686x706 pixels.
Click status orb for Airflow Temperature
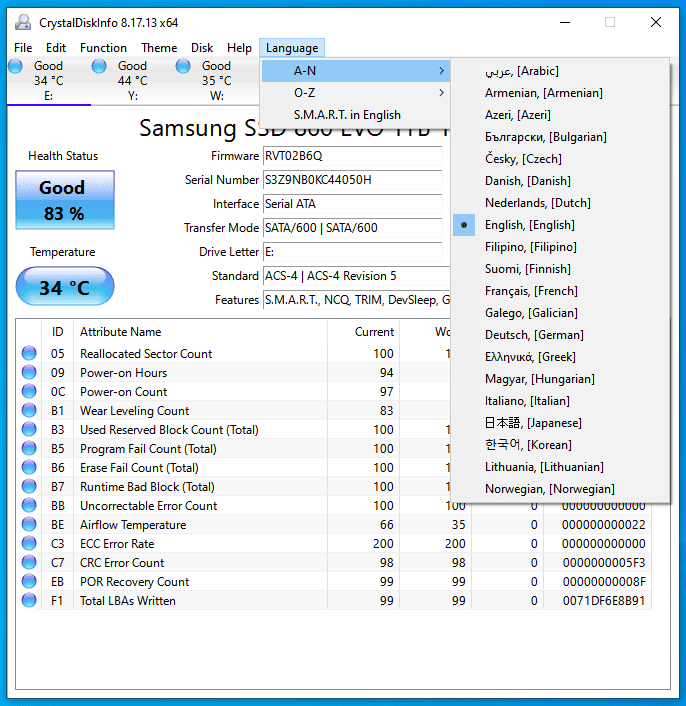(x=29, y=524)
